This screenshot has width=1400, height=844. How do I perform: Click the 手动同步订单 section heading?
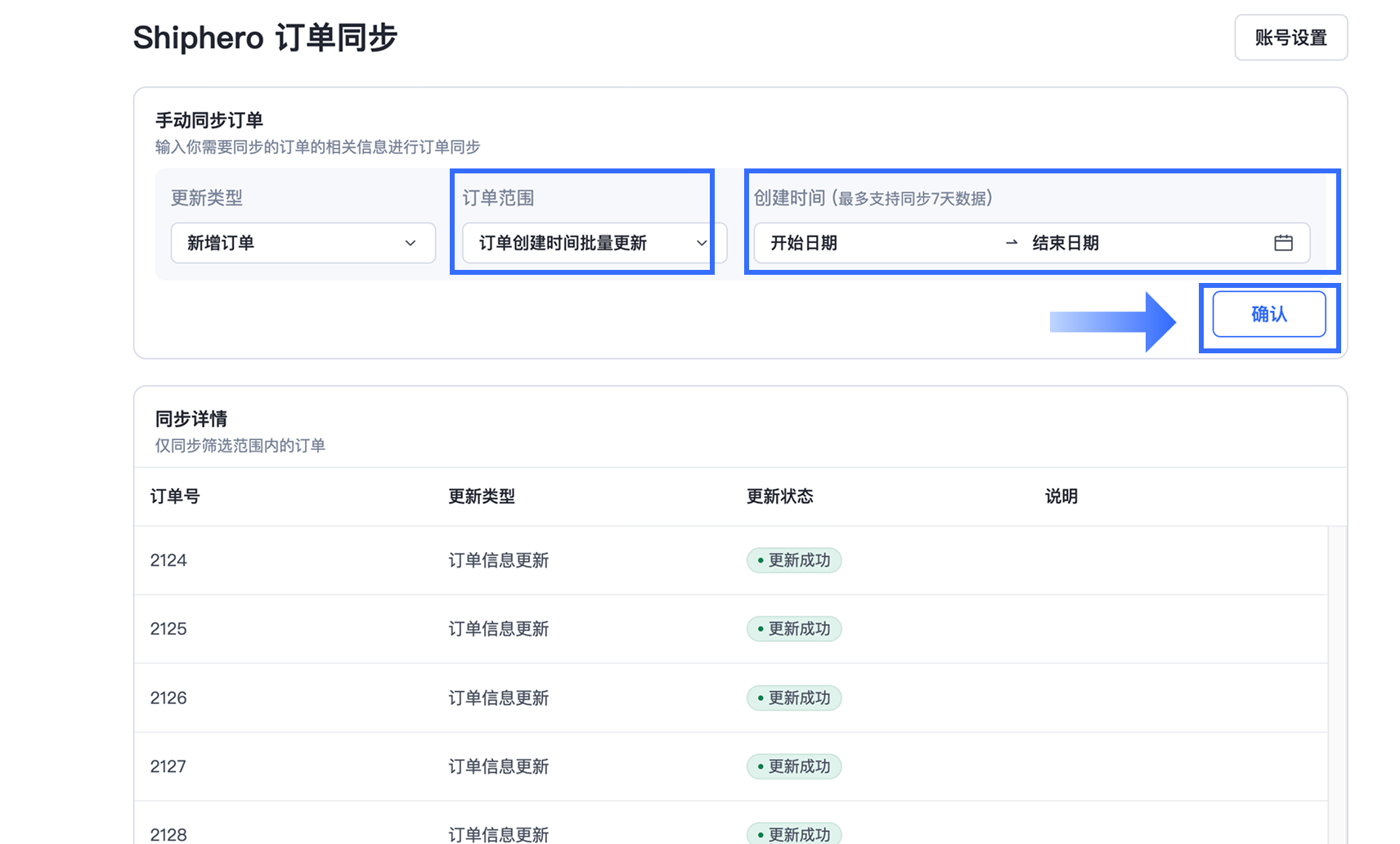click(209, 120)
